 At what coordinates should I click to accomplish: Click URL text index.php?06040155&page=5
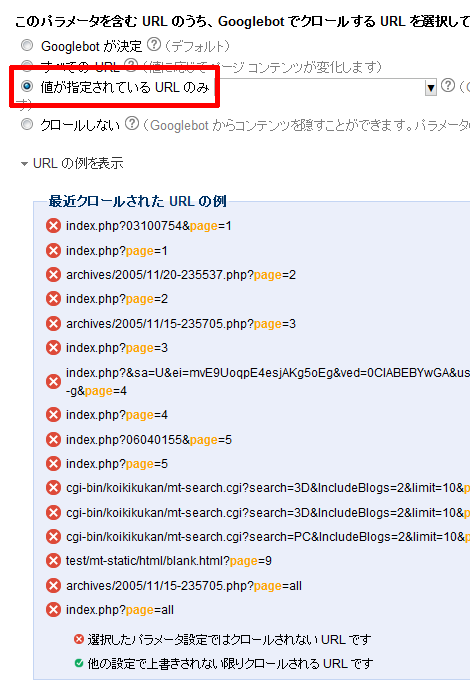coord(149,440)
